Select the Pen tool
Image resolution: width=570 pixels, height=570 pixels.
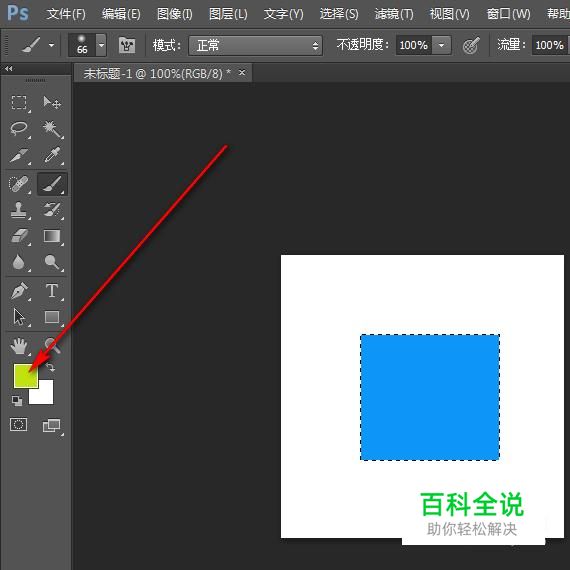19,291
